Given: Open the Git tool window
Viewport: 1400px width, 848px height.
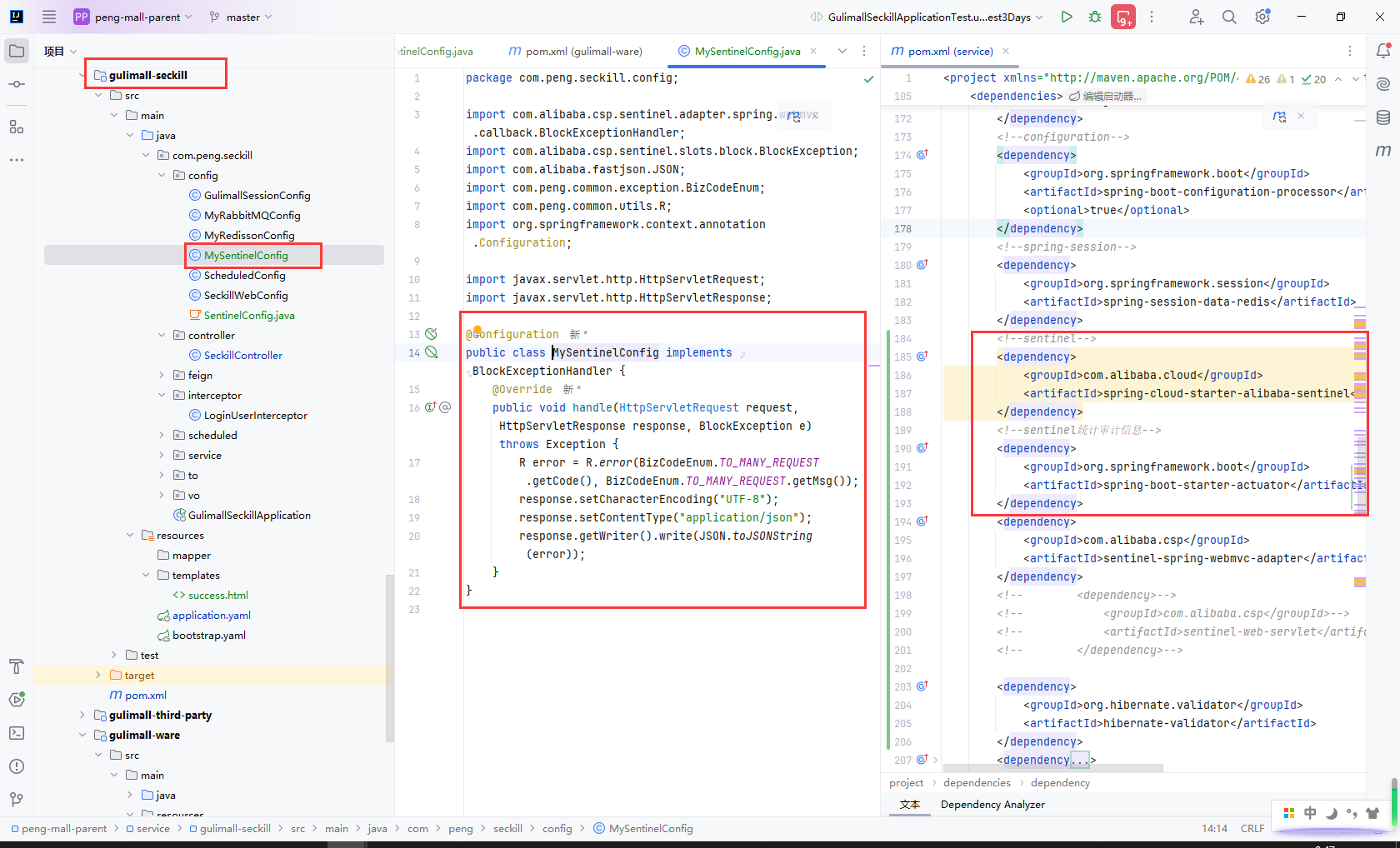Looking at the screenshot, I should tap(17, 799).
